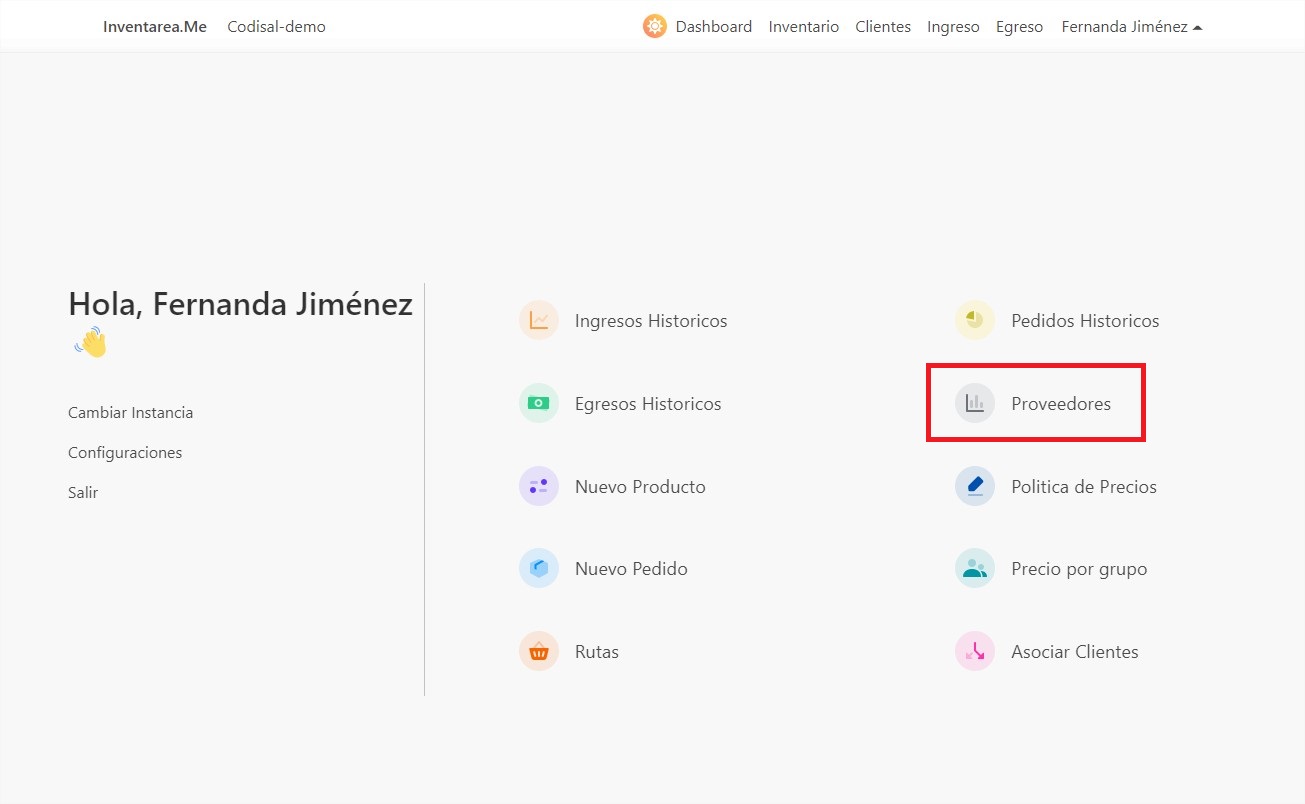The width and height of the screenshot is (1305, 804).
Task: Click the highlighted Proveedores bar-chart icon
Action: [x=974, y=403]
